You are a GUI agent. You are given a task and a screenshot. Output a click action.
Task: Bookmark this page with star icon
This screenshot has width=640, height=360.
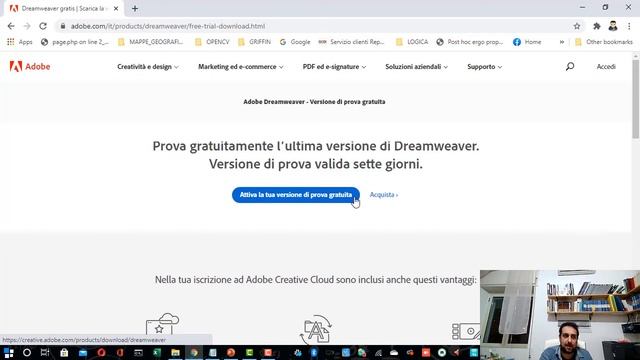(577, 26)
